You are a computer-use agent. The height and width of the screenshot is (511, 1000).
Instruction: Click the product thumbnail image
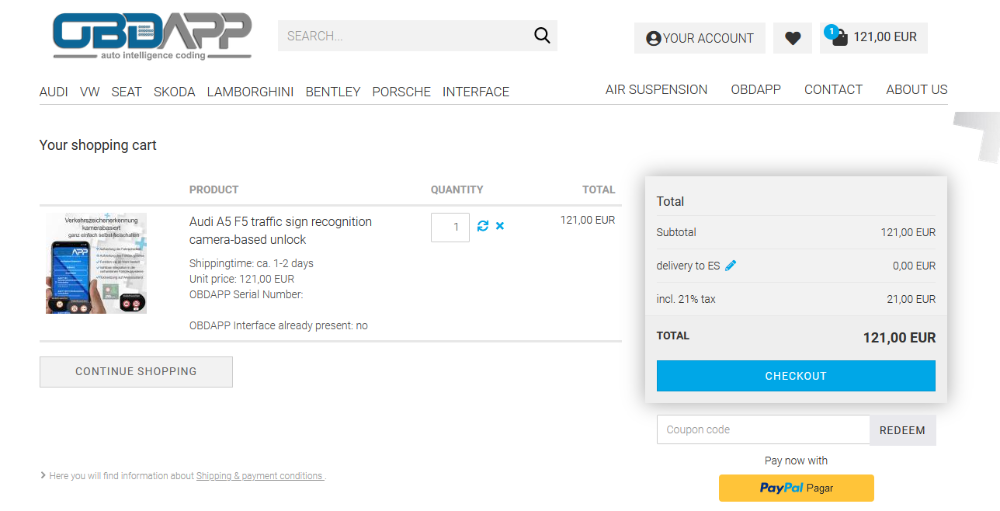click(96, 263)
